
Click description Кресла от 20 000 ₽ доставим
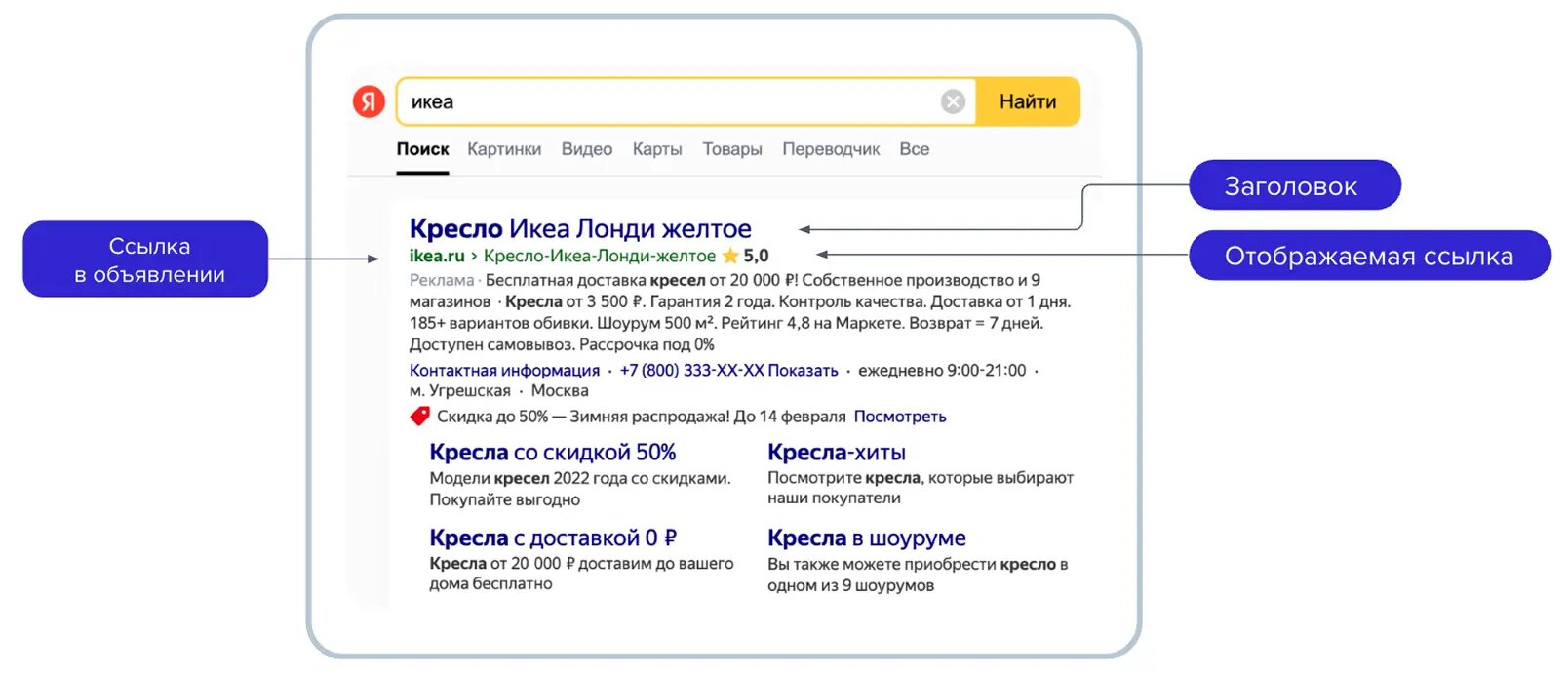point(581,574)
